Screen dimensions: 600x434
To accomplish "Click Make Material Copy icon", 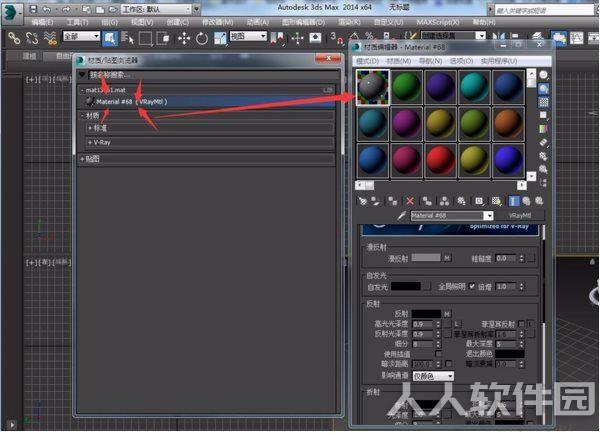I will point(427,201).
